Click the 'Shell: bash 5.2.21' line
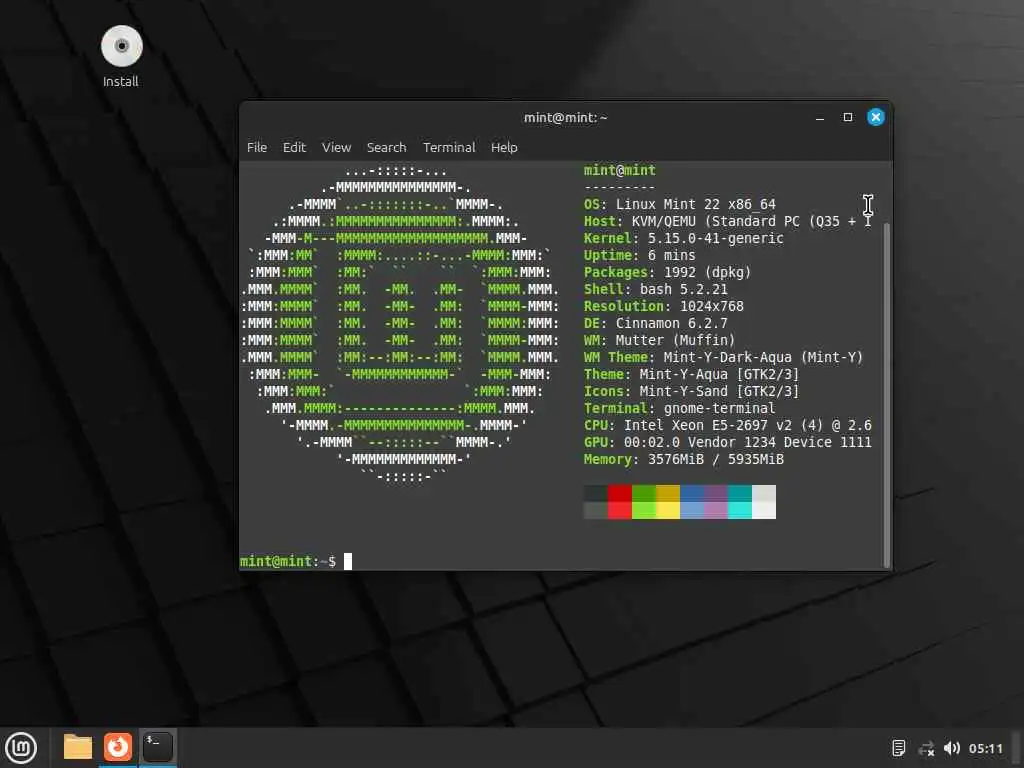The image size is (1024, 768). (x=655, y=289)
